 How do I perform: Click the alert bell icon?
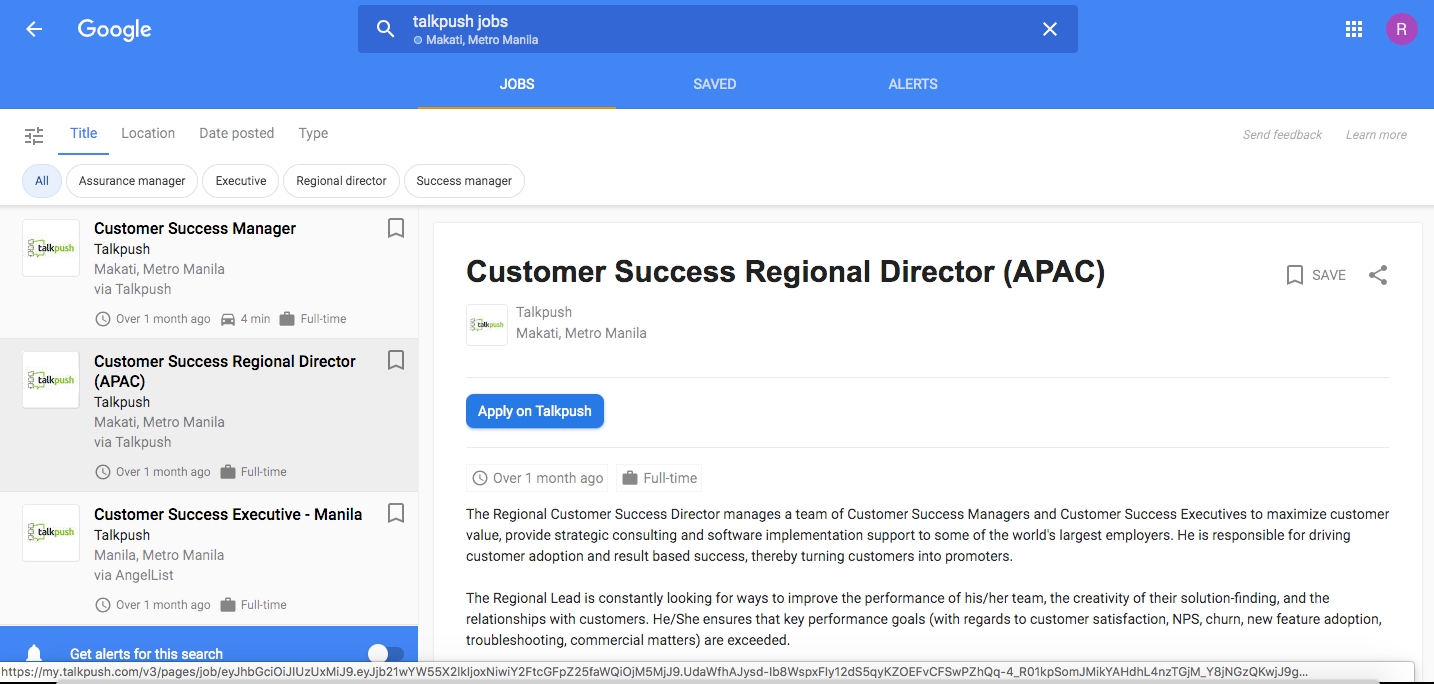coord(34,654)
